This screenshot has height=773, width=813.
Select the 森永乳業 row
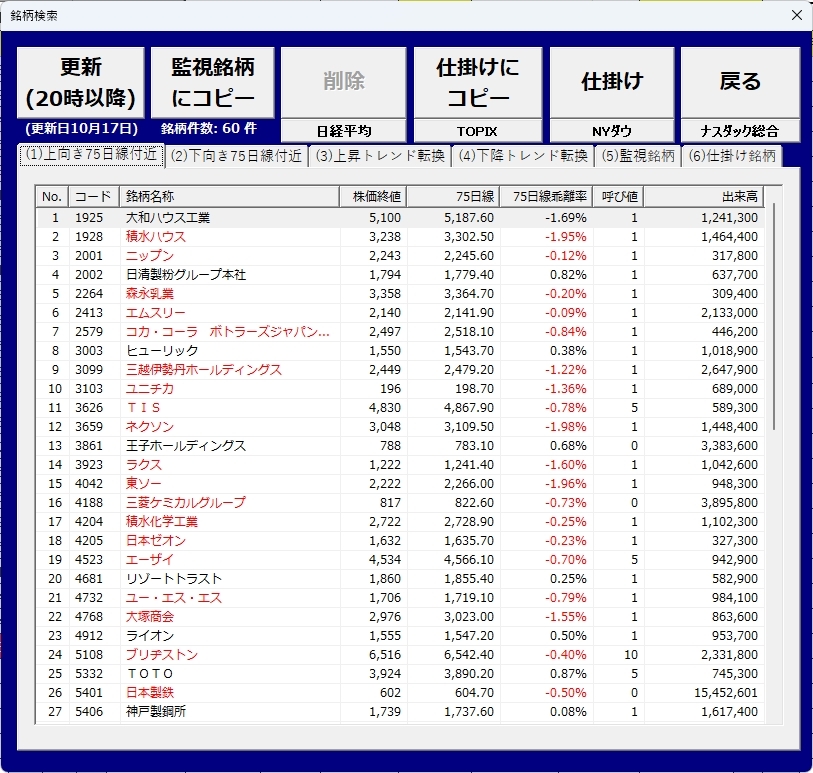(400, 294)
